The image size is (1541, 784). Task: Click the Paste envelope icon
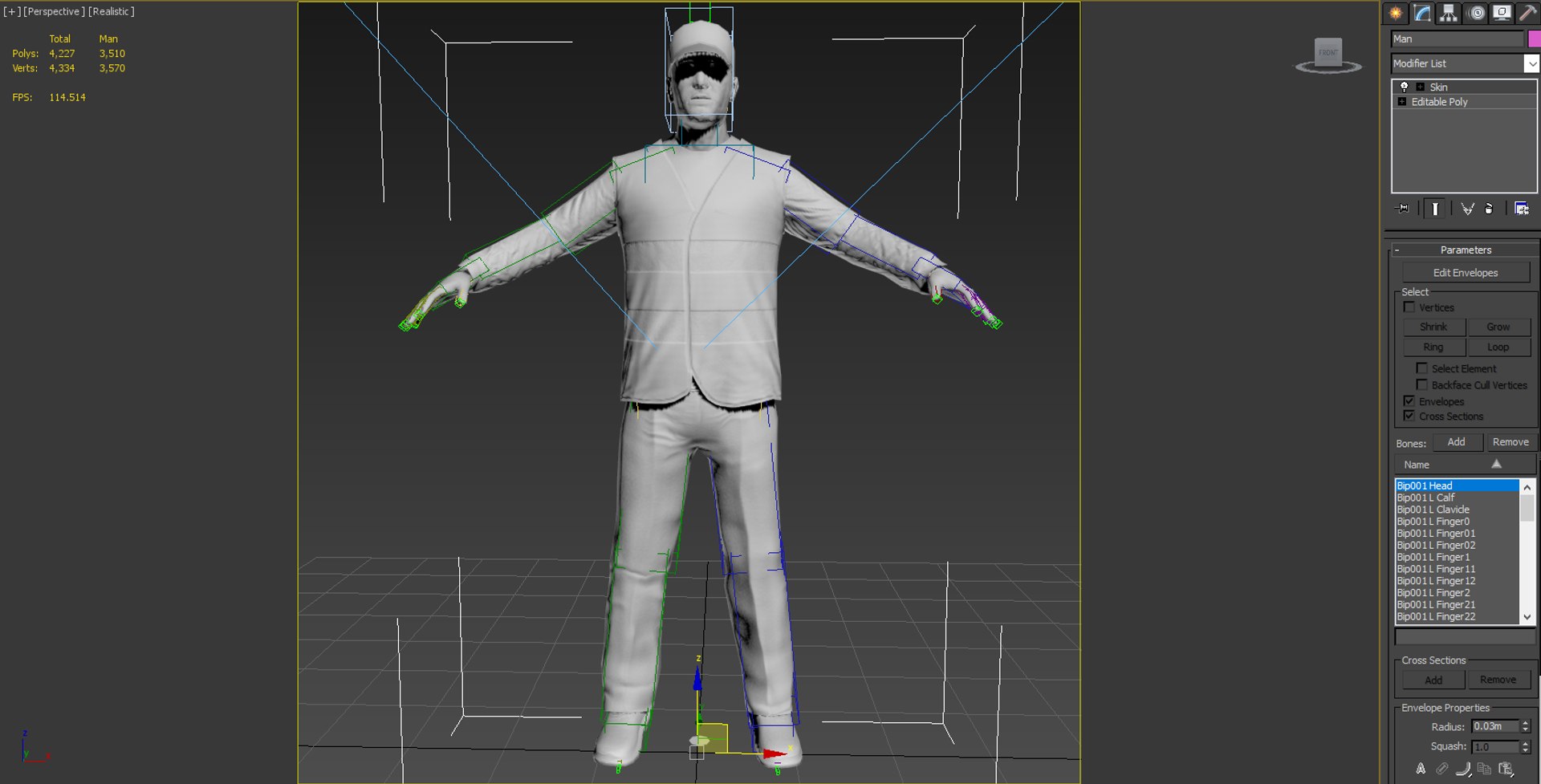pyautogui.click(x=1506, y=769)
